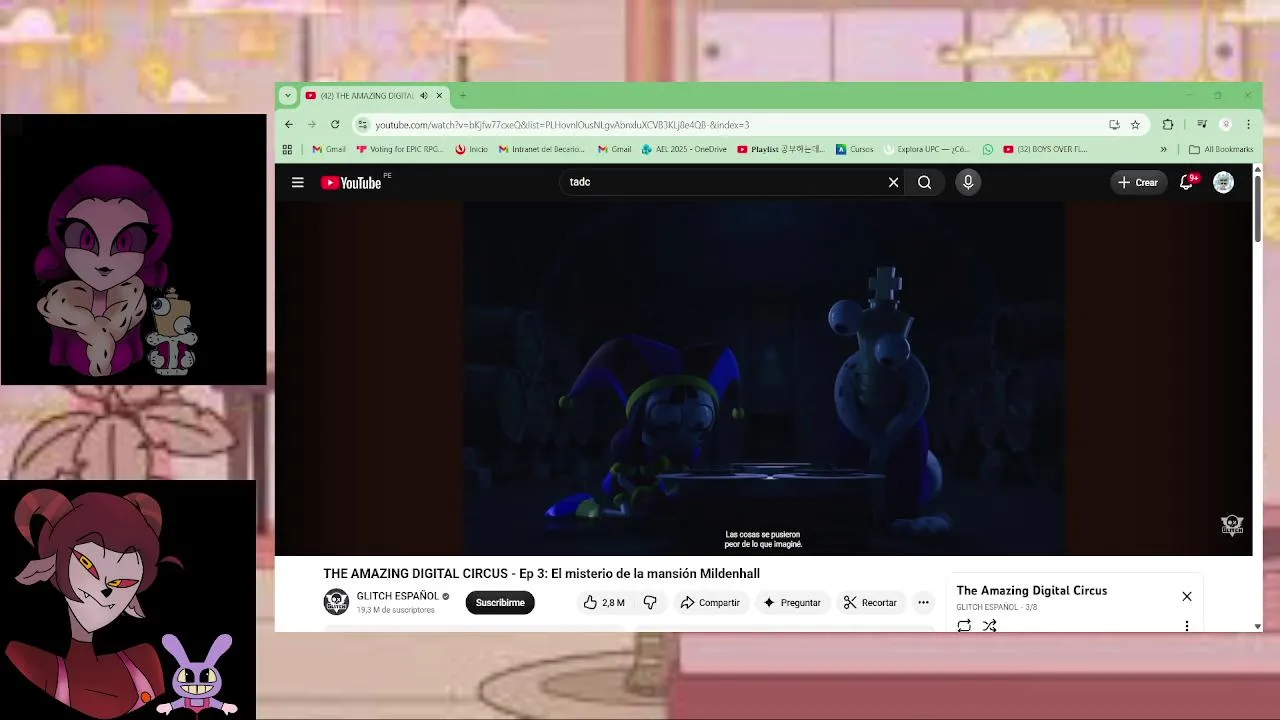Click the install app icon in address bar
This screenshot has width=1280, height=720.
pyautogui.click(x=1114, y=124)
